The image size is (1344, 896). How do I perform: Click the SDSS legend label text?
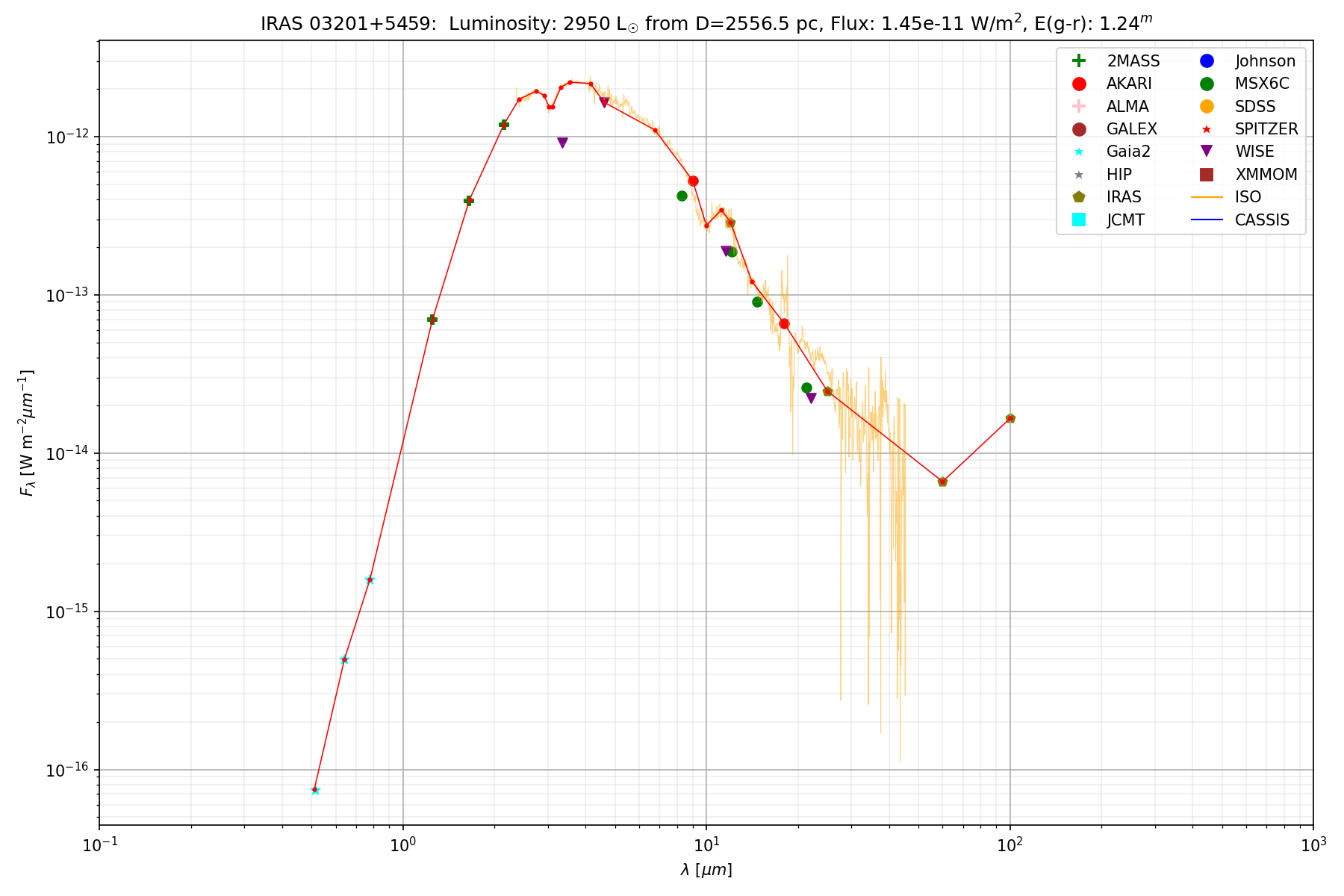click(1255, 107)
